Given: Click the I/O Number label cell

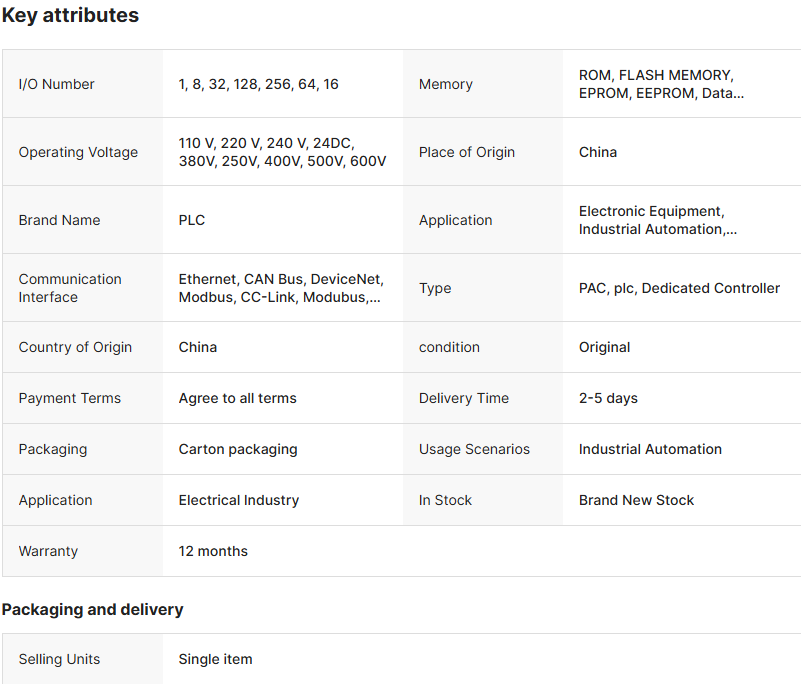Looking at the screenshot, I should coord(57,84).
